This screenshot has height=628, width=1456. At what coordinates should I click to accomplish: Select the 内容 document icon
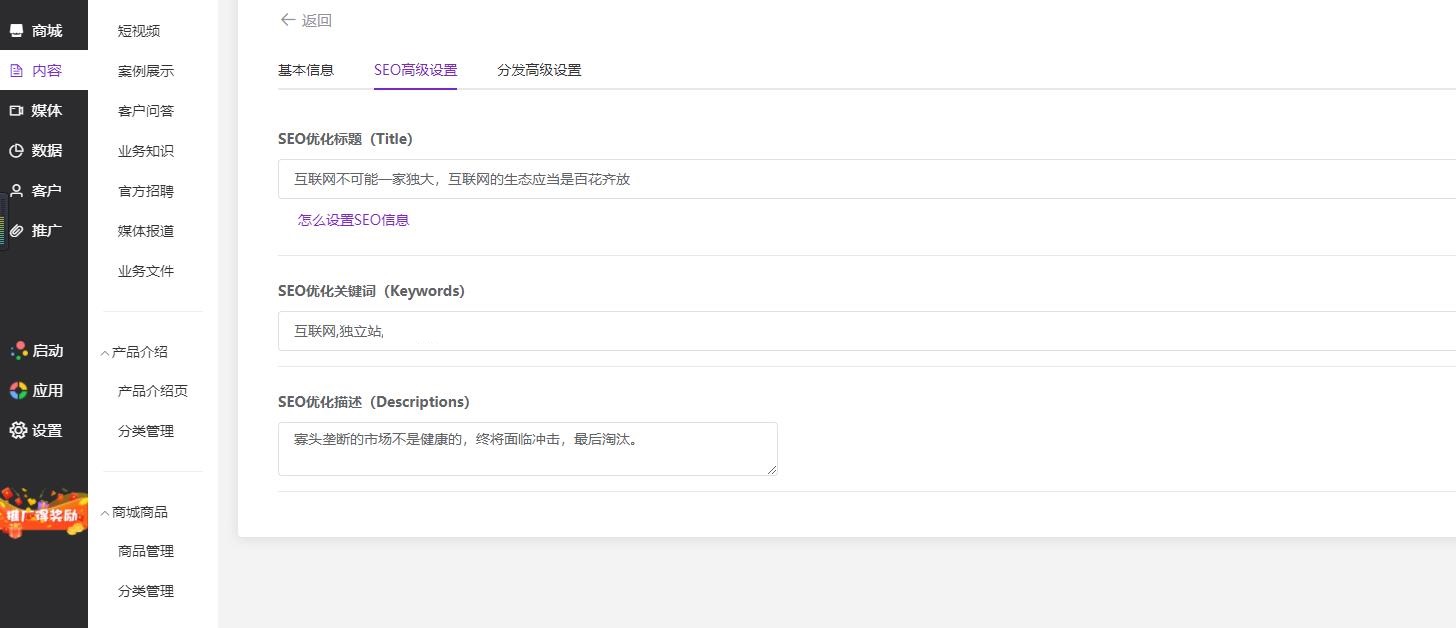click(x=16, y=71)
